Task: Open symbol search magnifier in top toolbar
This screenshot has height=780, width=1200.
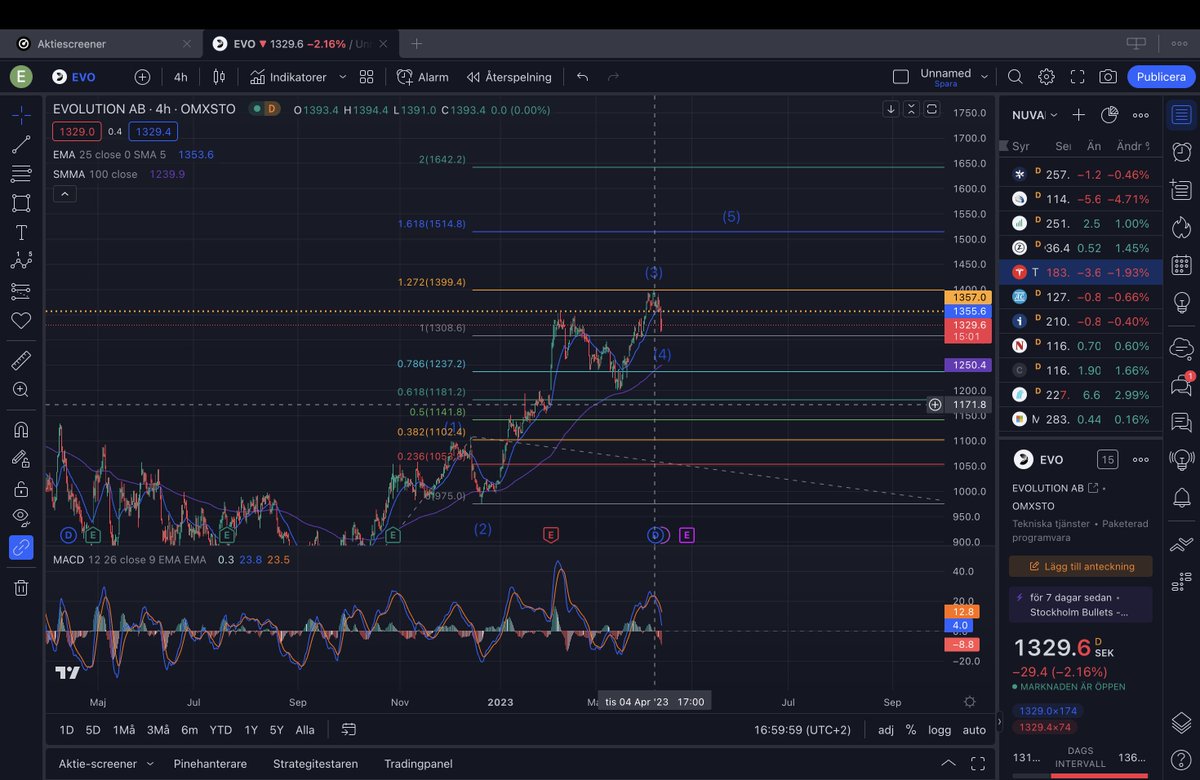Action: [1015, 77]
